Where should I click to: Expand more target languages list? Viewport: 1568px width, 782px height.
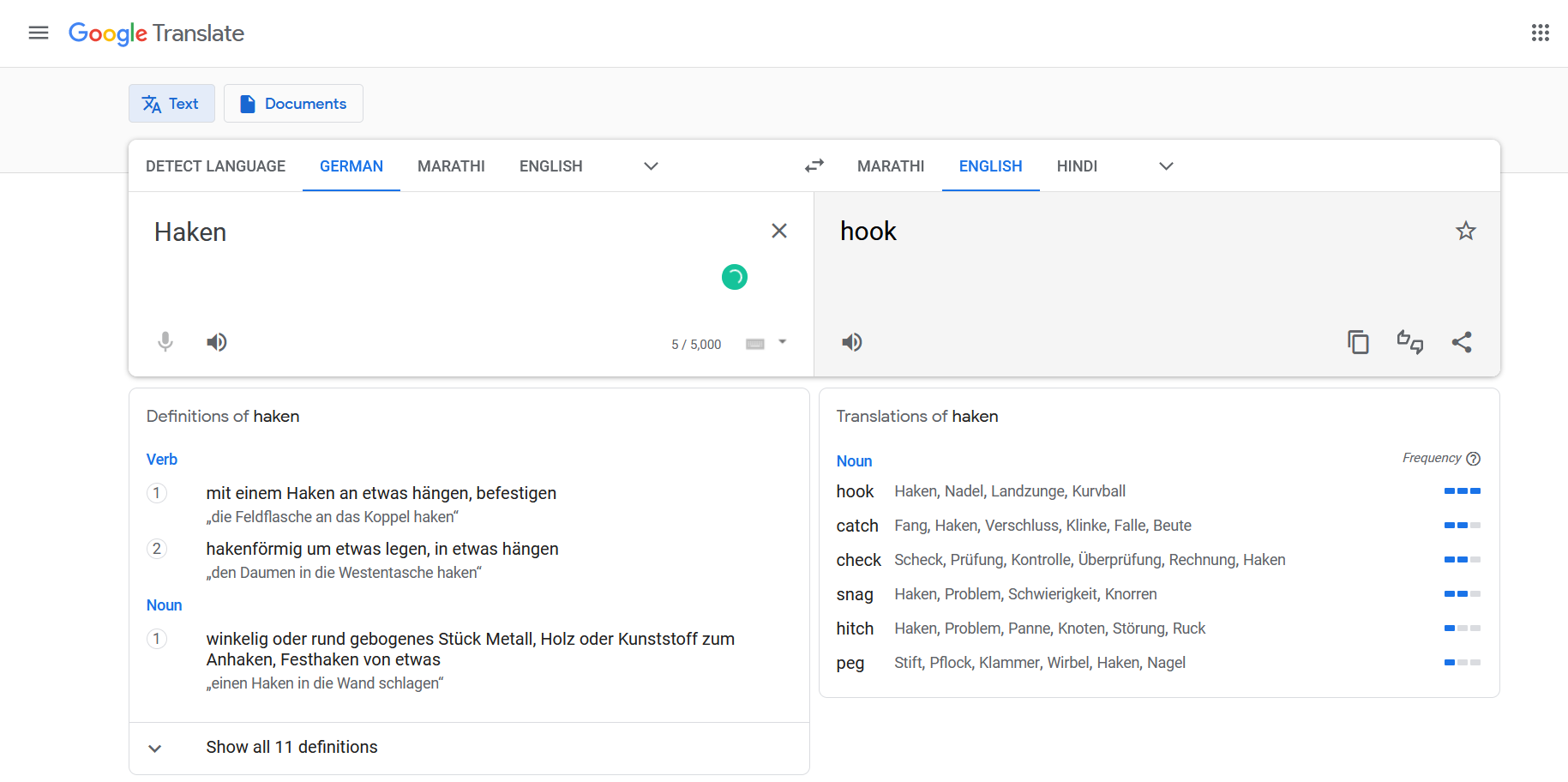(1166, 166)
